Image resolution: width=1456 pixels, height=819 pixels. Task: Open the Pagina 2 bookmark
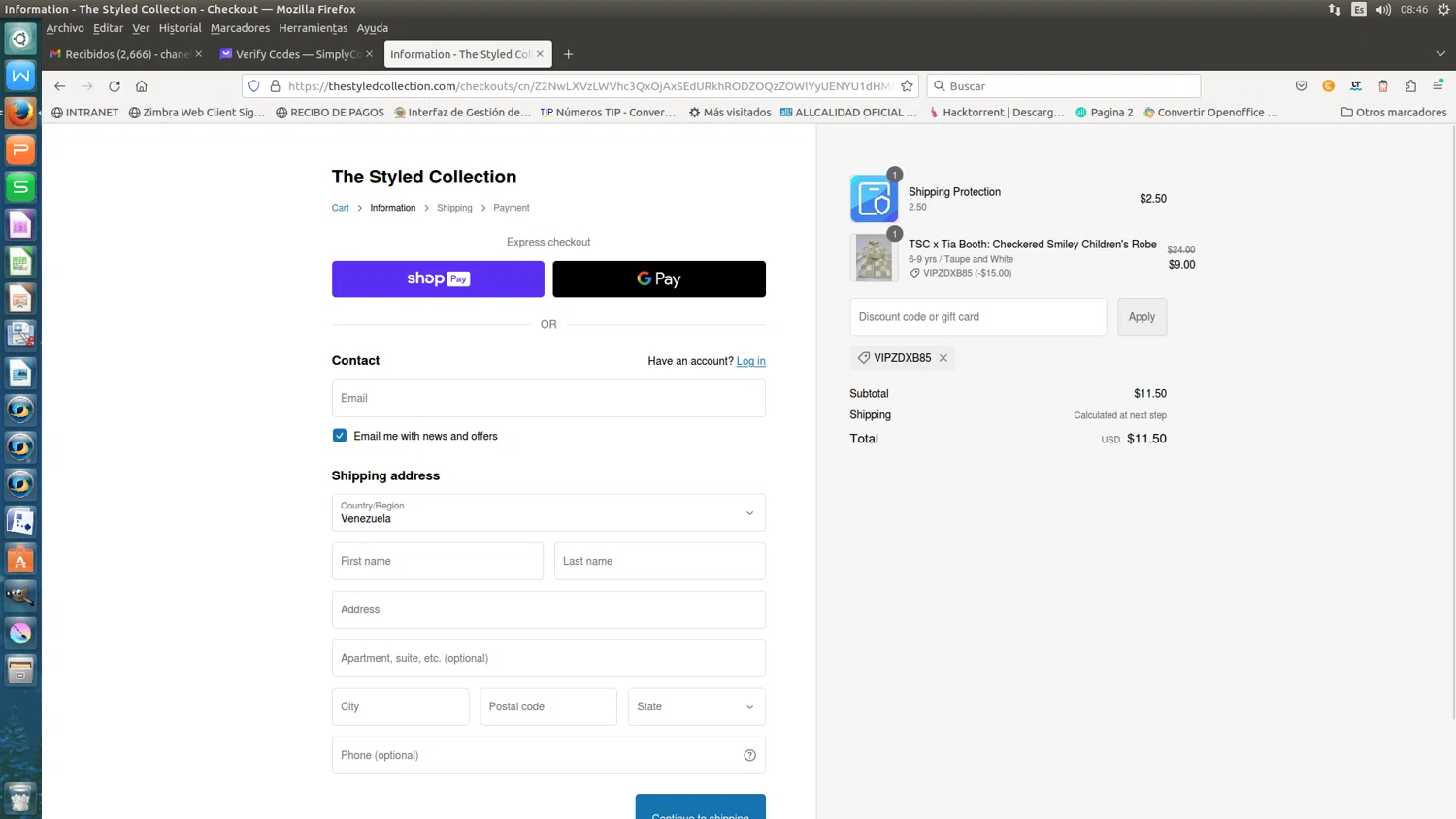(1105, 113)
